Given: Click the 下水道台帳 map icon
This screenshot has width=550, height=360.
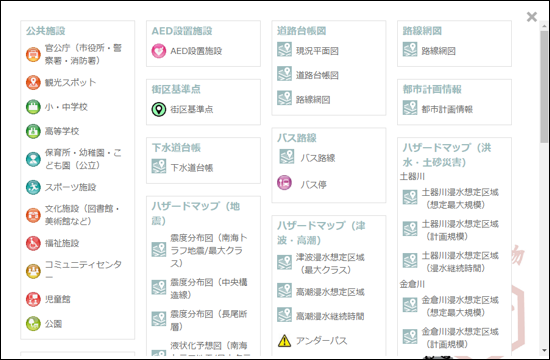Looking at the screenshot, I should [x=159, y=166].
